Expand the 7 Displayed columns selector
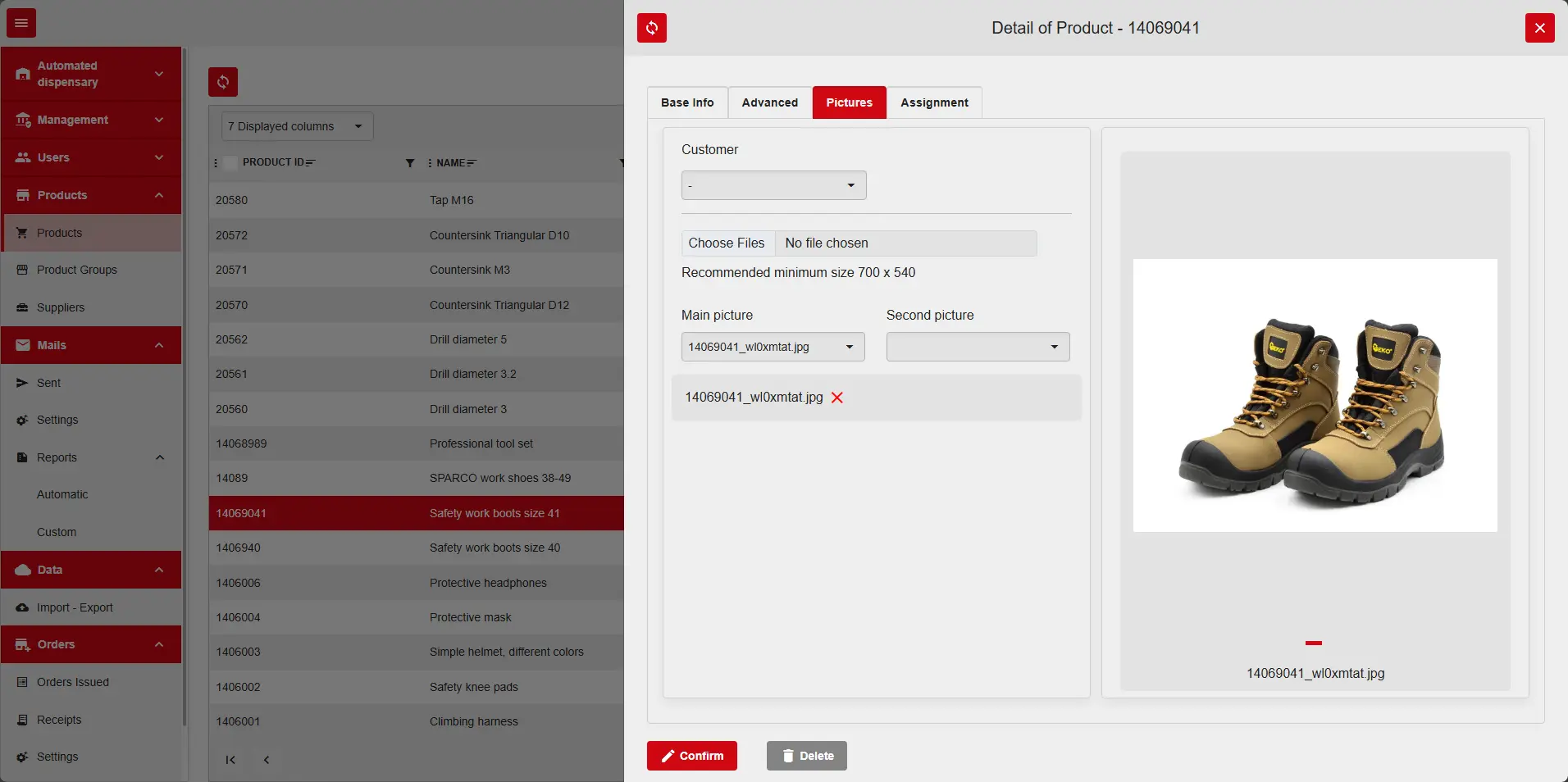 pos(297,126)
